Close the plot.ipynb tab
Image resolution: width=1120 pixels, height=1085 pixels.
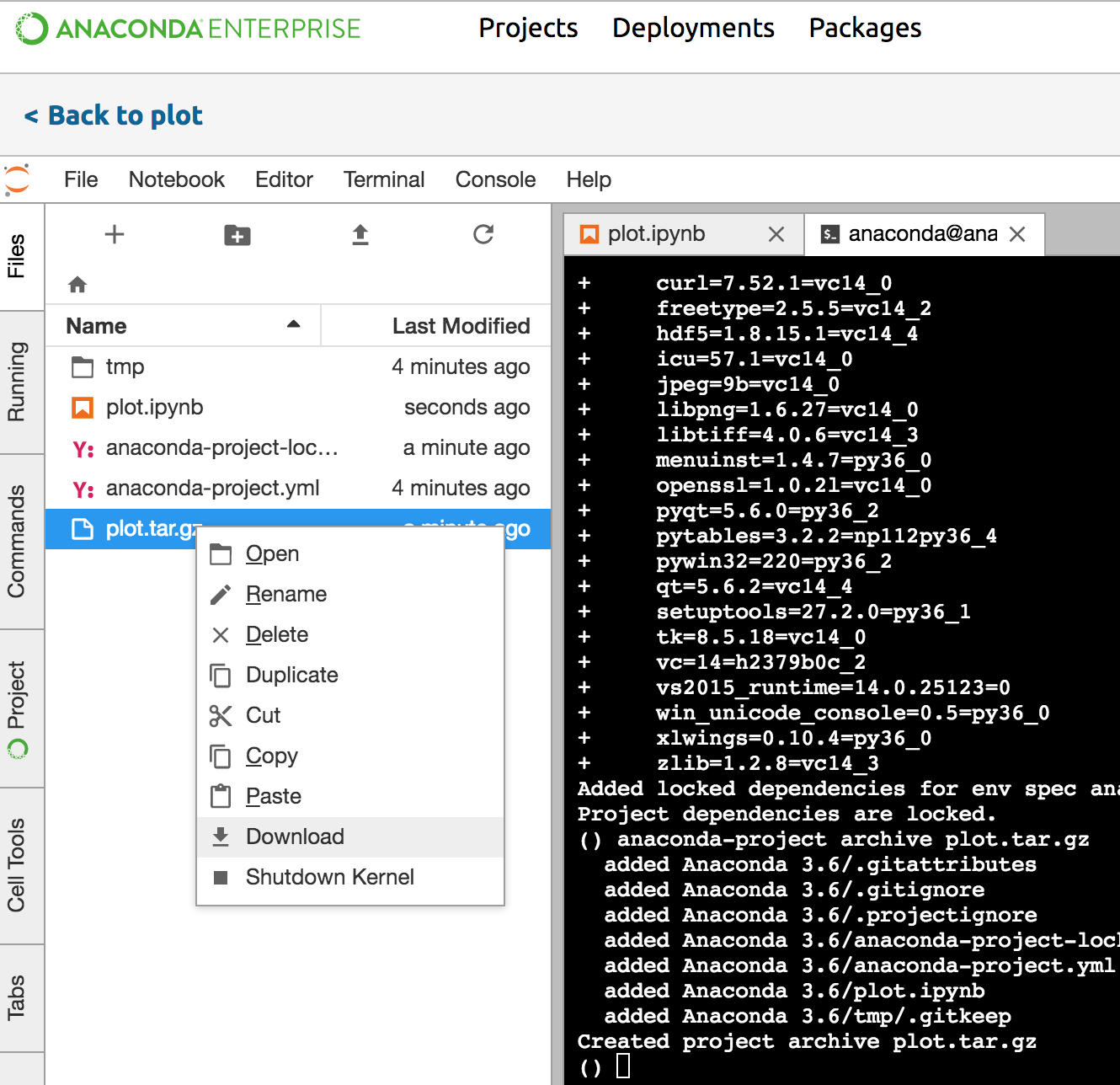pos(776,234)
